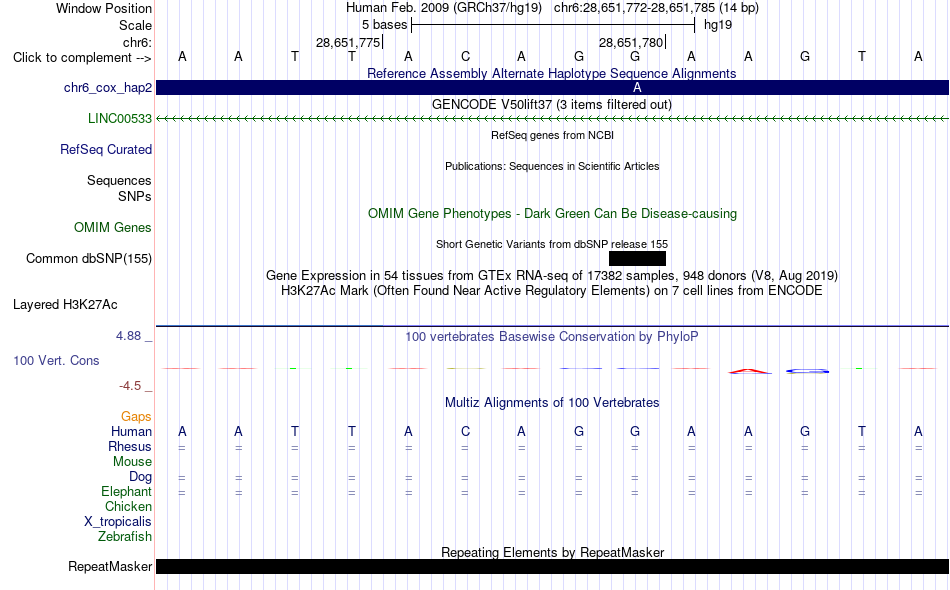Open Short Genetic Variants from dbSNP release 155

pyautogui.click(x=551, y=244)
